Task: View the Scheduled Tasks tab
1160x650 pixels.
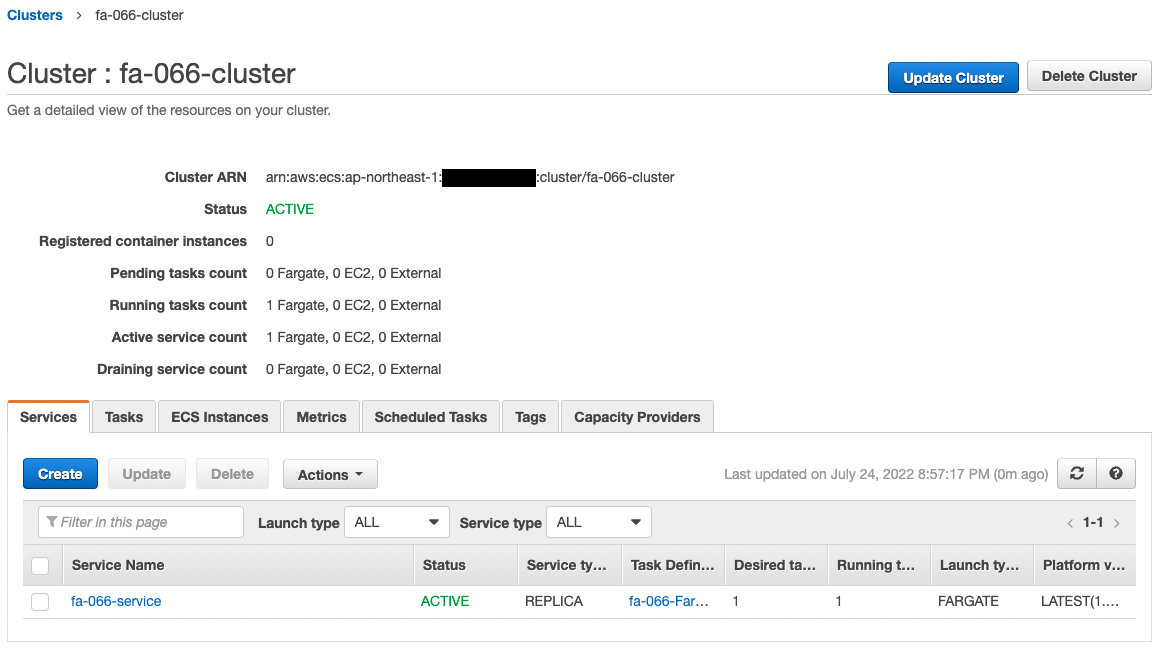Action: [430, 417]
